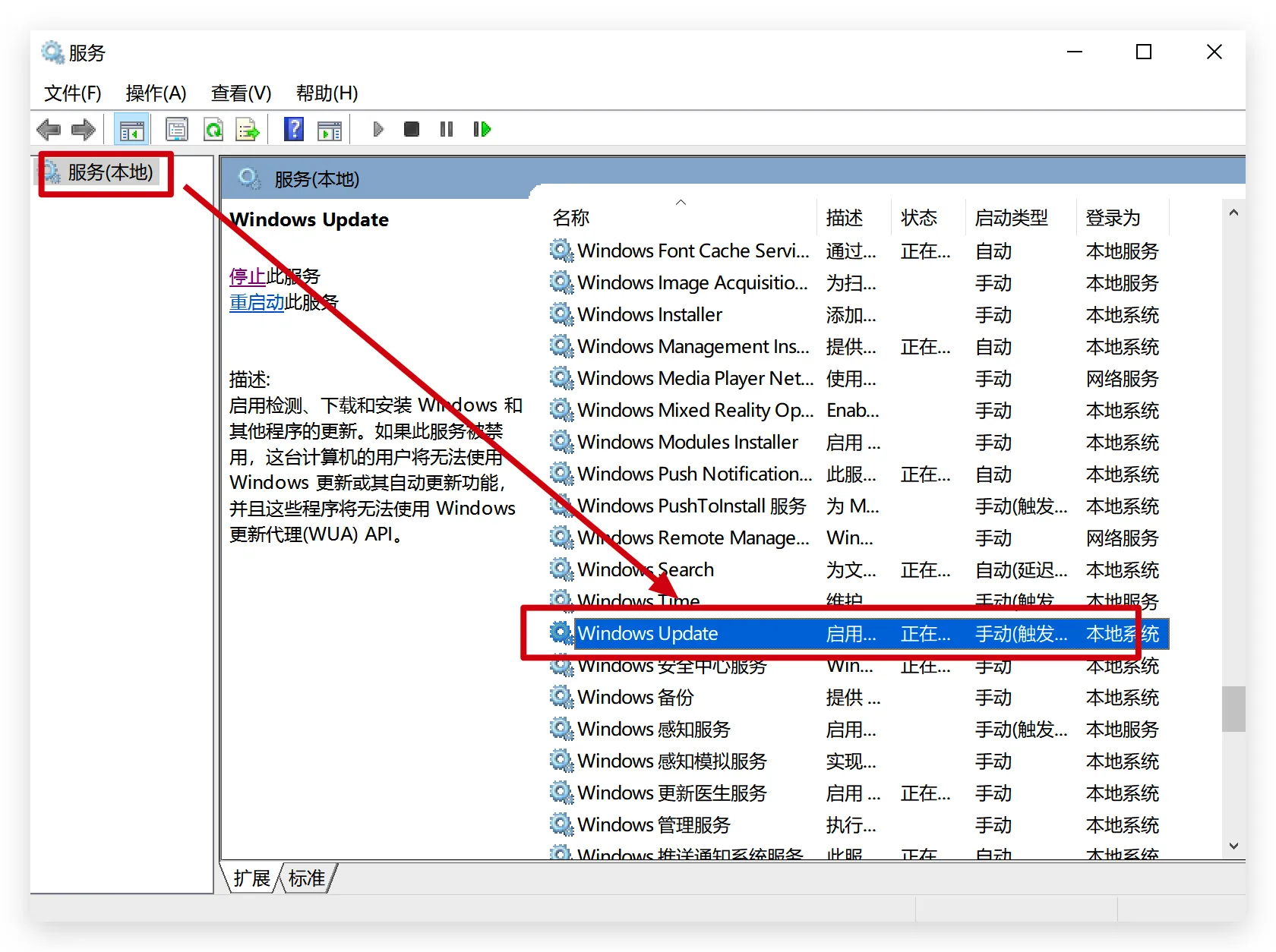Select the Windows Media Player Net... service

696,379
